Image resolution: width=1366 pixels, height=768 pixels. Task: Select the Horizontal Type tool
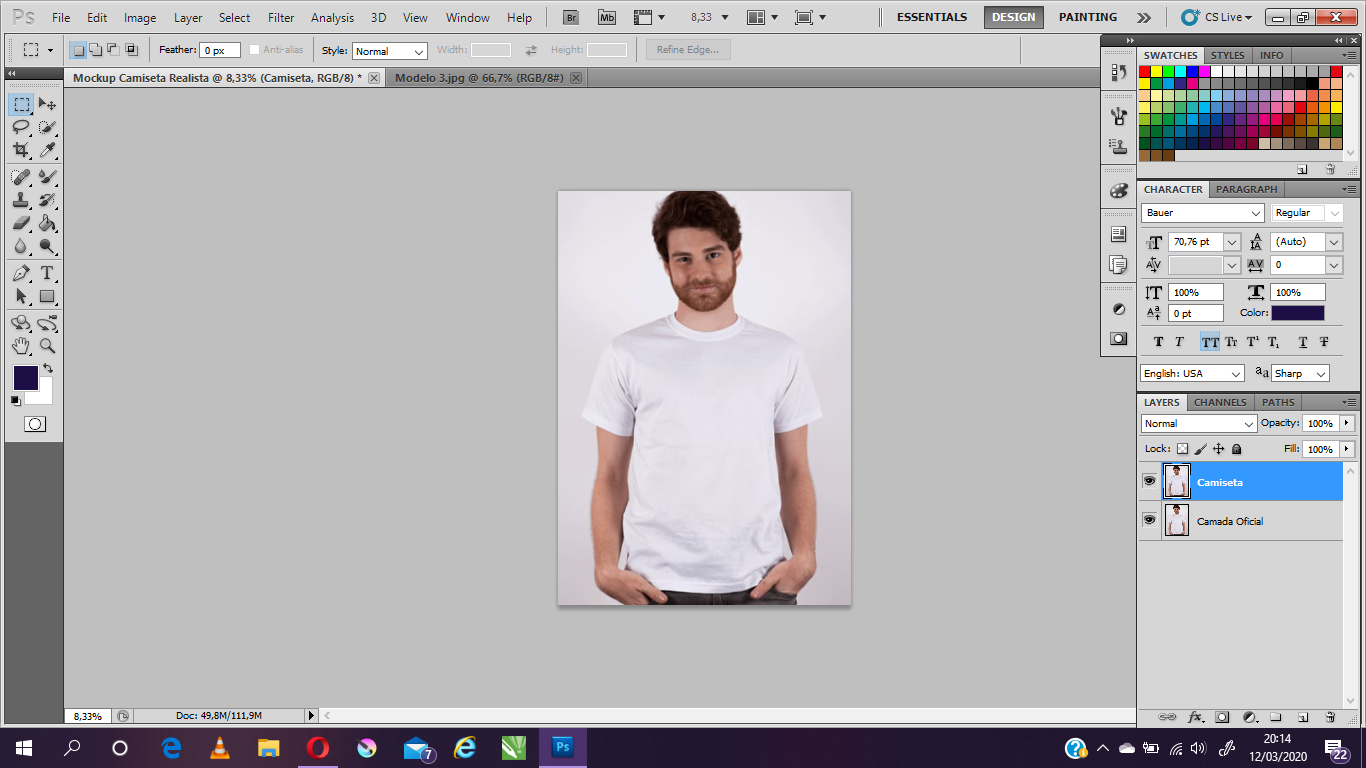pyautogui.click(x=47, y=273)
